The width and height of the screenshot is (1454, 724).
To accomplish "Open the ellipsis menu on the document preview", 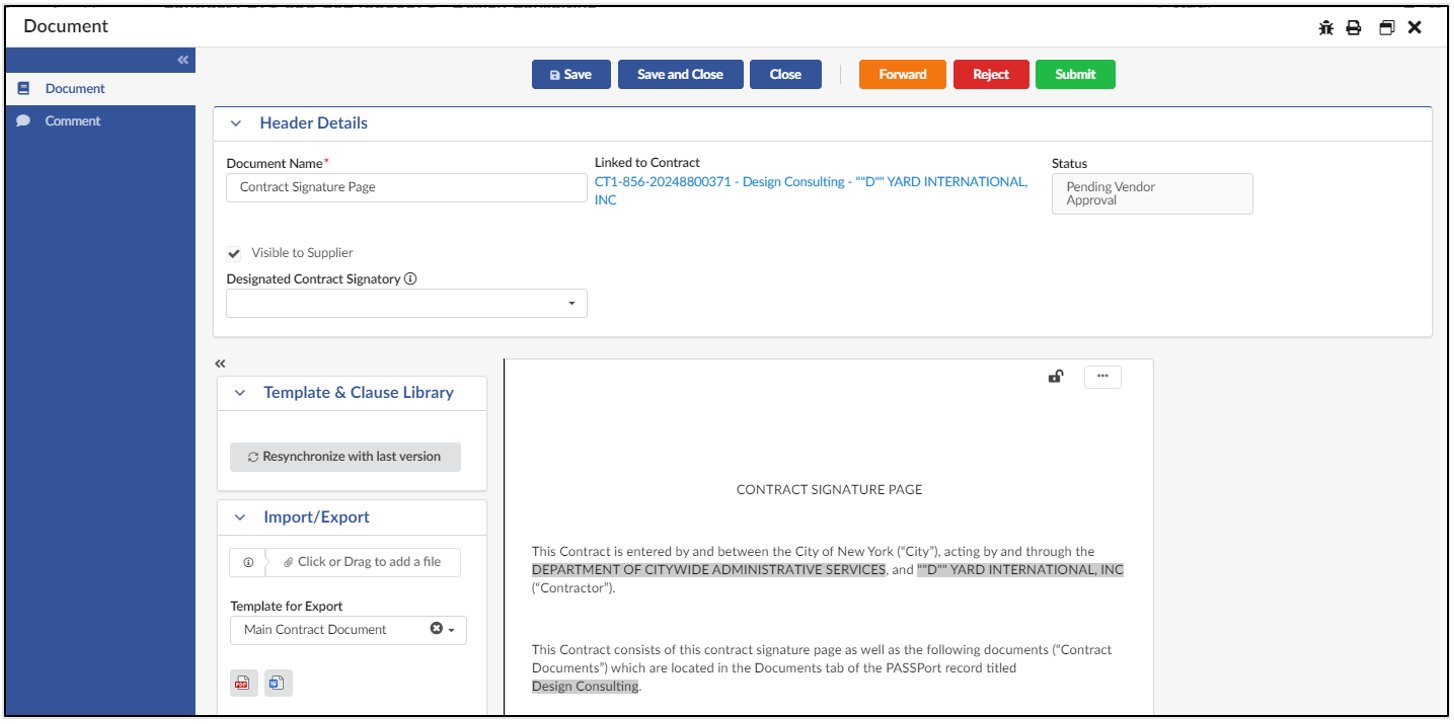I will coord(1103,377).
